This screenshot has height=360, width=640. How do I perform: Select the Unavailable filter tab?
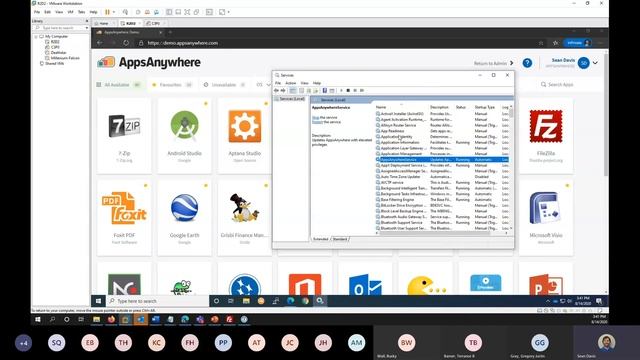coord(224,85)
